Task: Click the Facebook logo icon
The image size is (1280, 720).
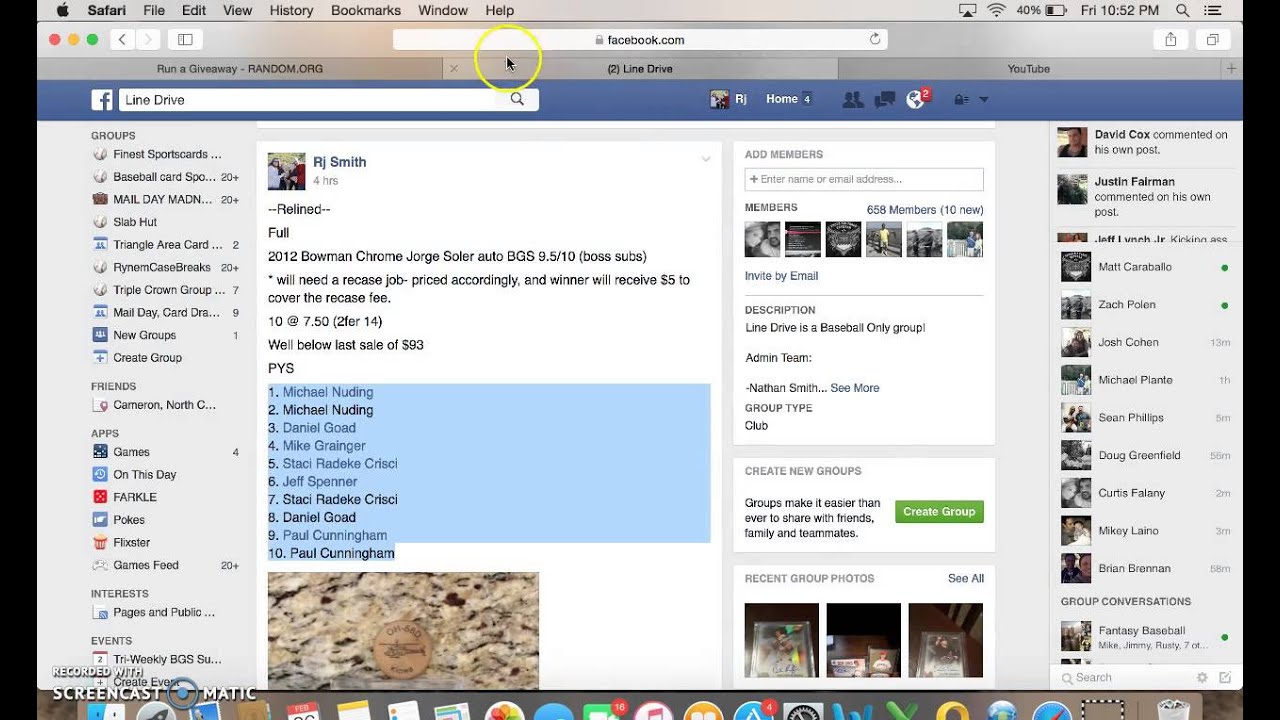Action: click(x=102, y=100)
